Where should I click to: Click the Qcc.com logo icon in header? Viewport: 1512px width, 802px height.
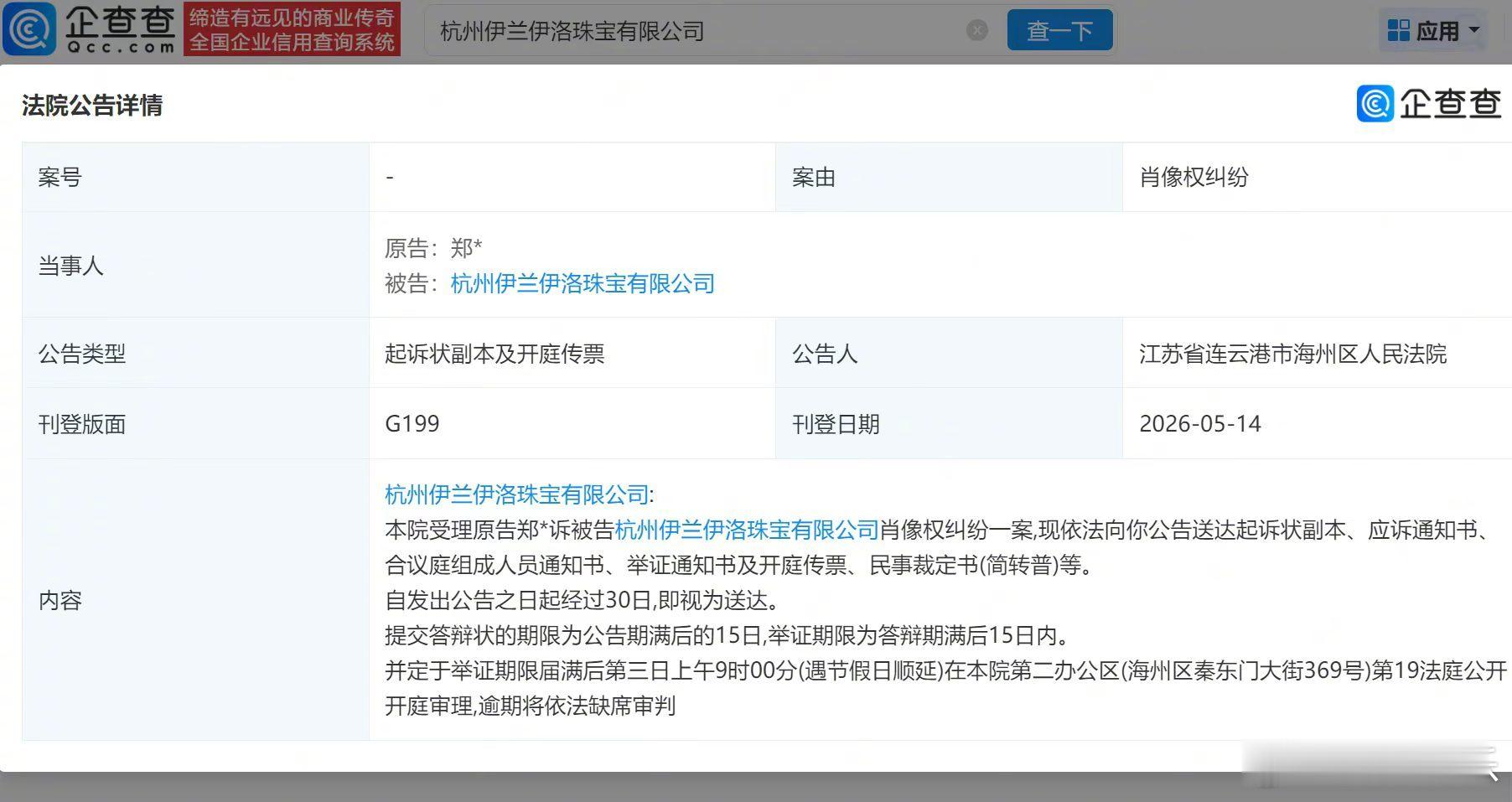(x=29, y=29)
